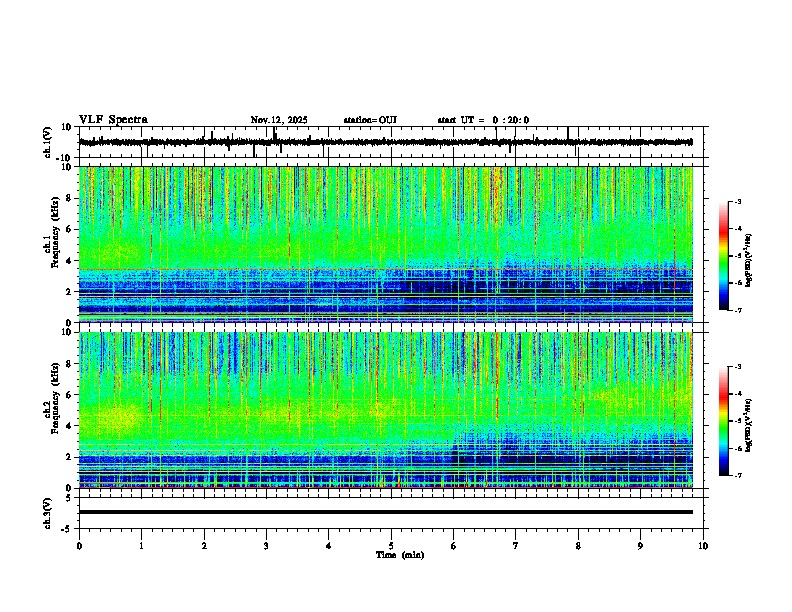
Task: Click time axis tick label "3"
Action: [x=266, y=546]
